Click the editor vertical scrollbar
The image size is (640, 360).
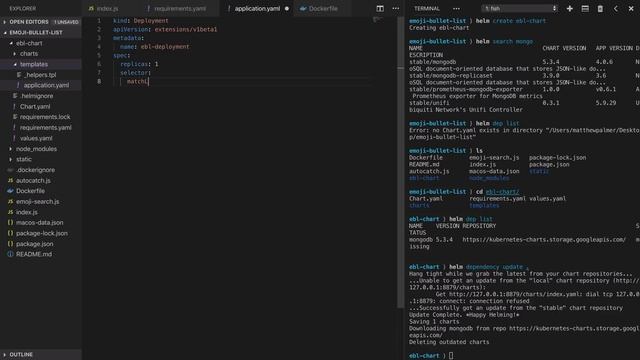pos(400,163)
